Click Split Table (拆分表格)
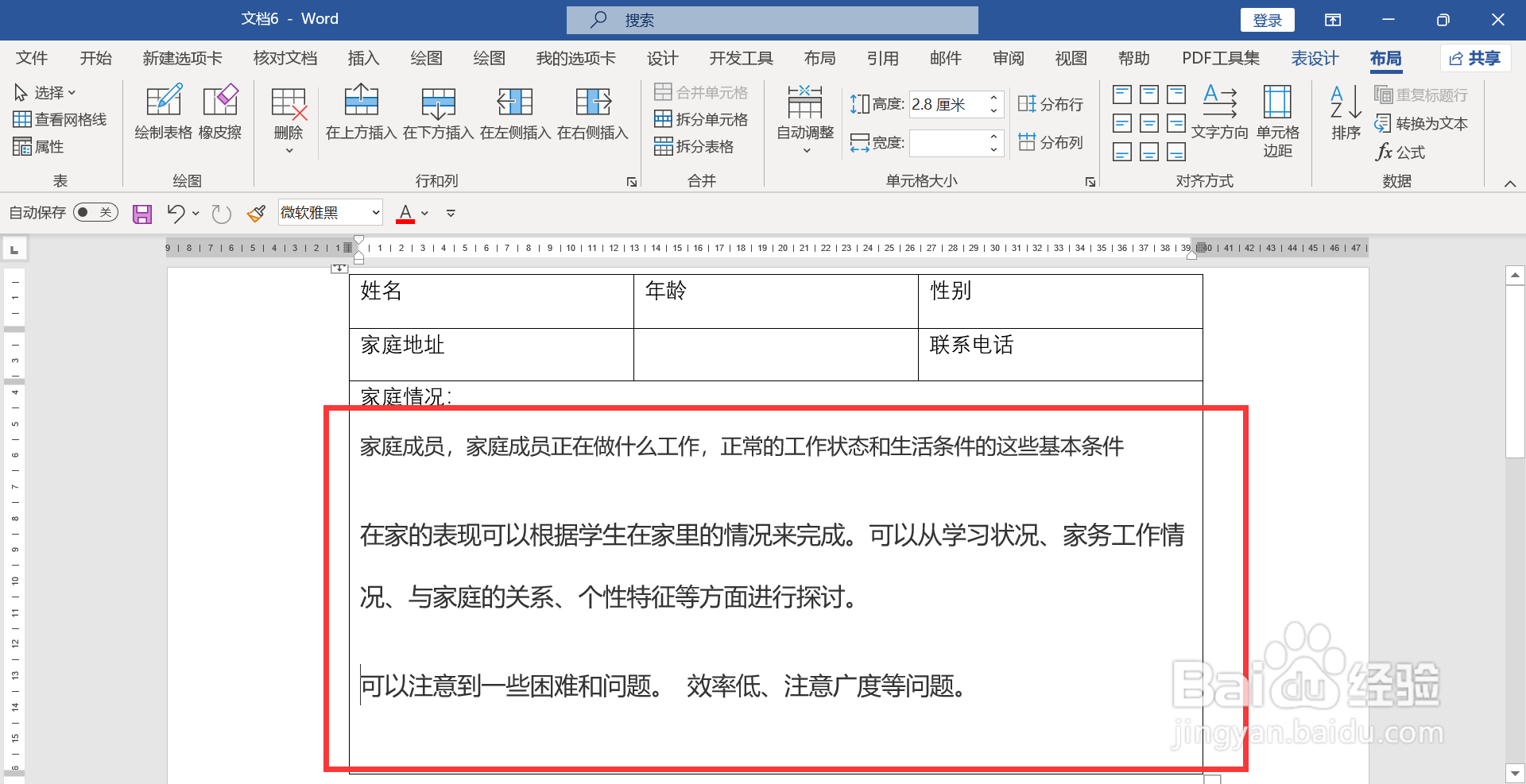Screen dimensions: 1526x784 pyautogui.click(x=694, y=146)
